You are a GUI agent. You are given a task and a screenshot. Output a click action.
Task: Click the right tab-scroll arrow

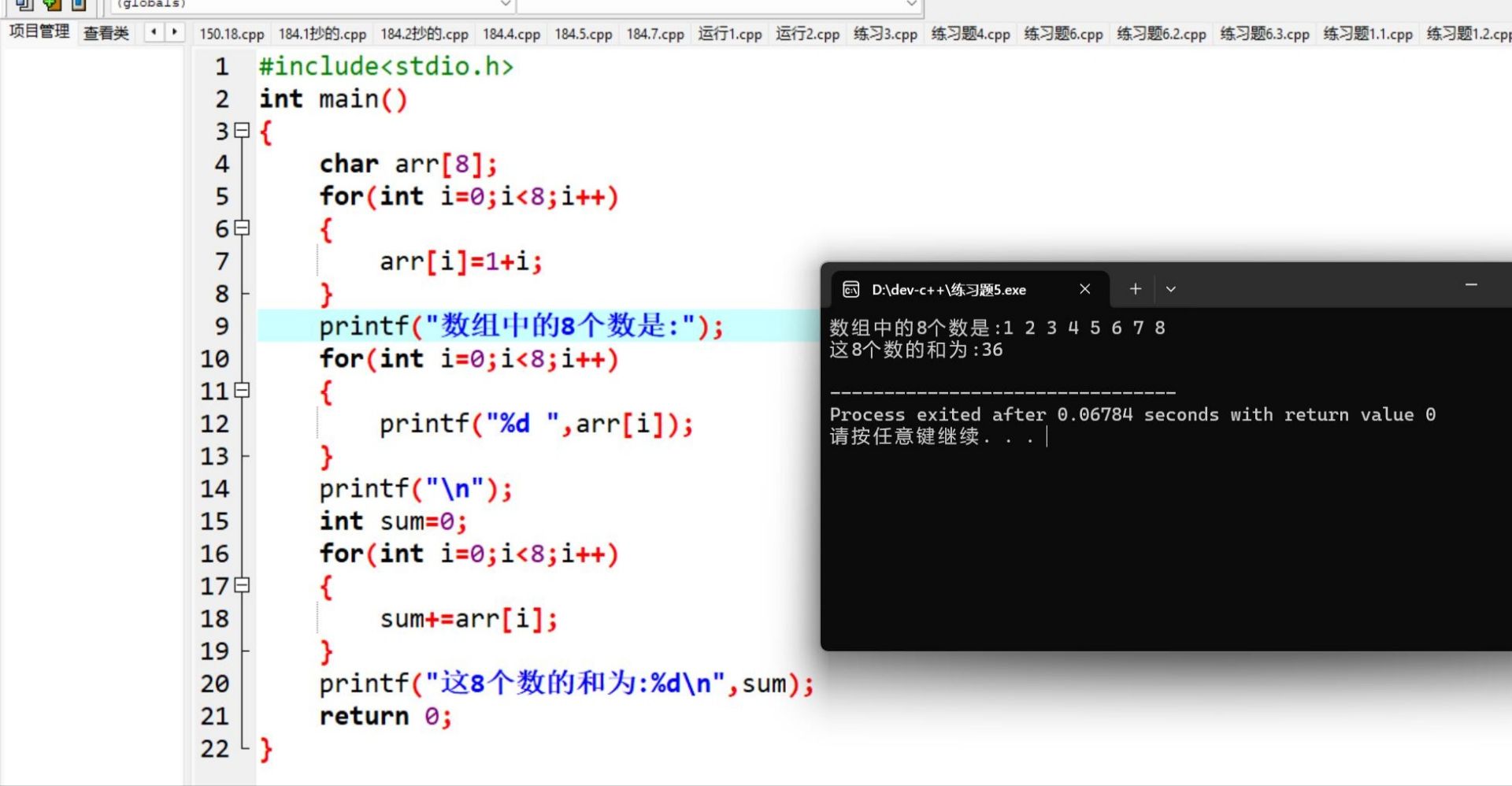tap(175, 32)
